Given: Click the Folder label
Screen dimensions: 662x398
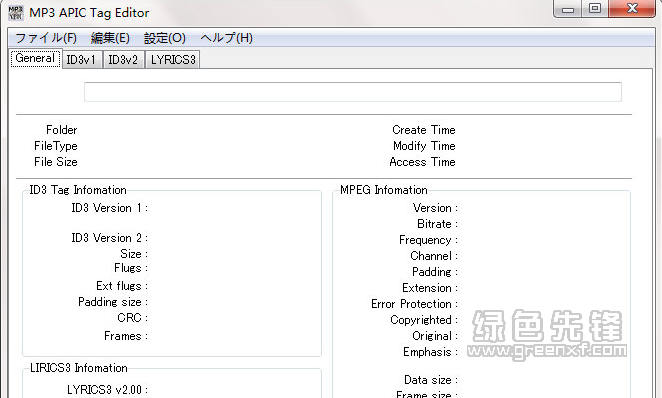Looking at the screenshot, I should coord(62,130).
